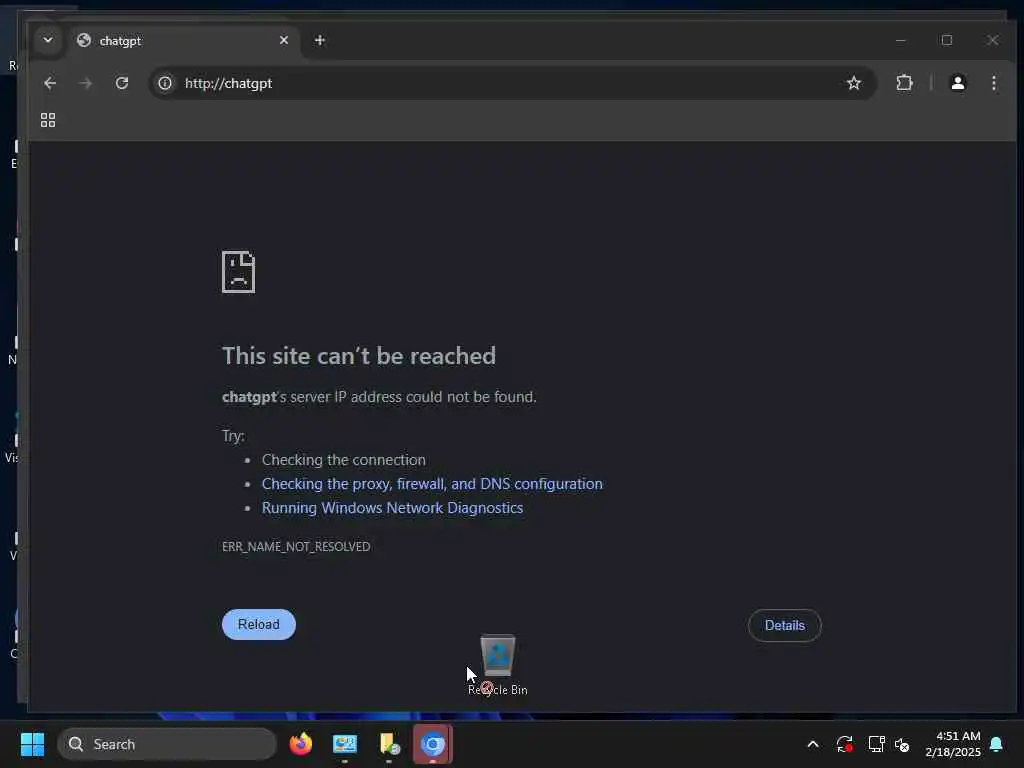Click the sync update tray icon
Viewport: 1024px width, 768px height.
tap(844, 744)
